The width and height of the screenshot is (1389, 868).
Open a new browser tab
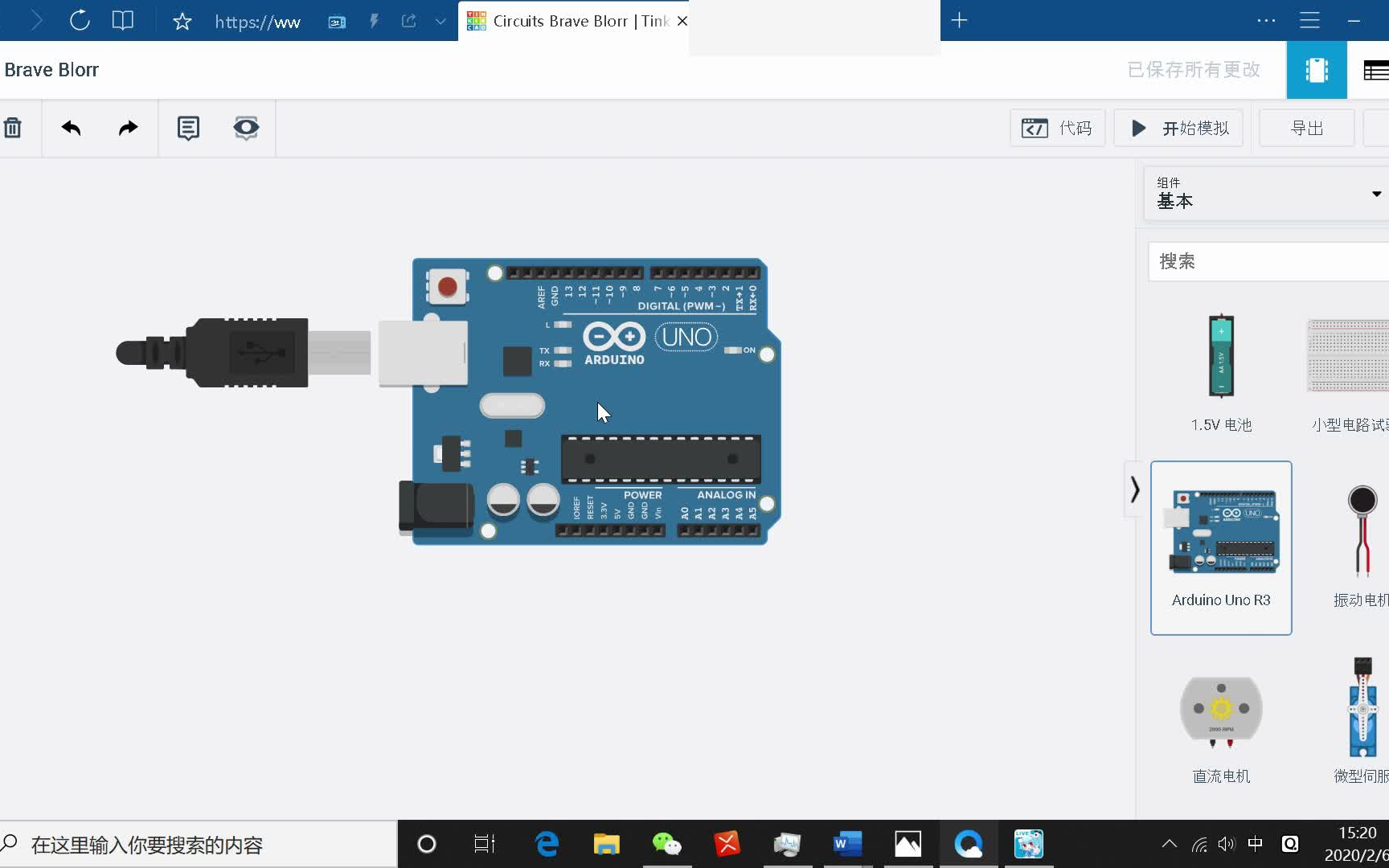[959, 20]
